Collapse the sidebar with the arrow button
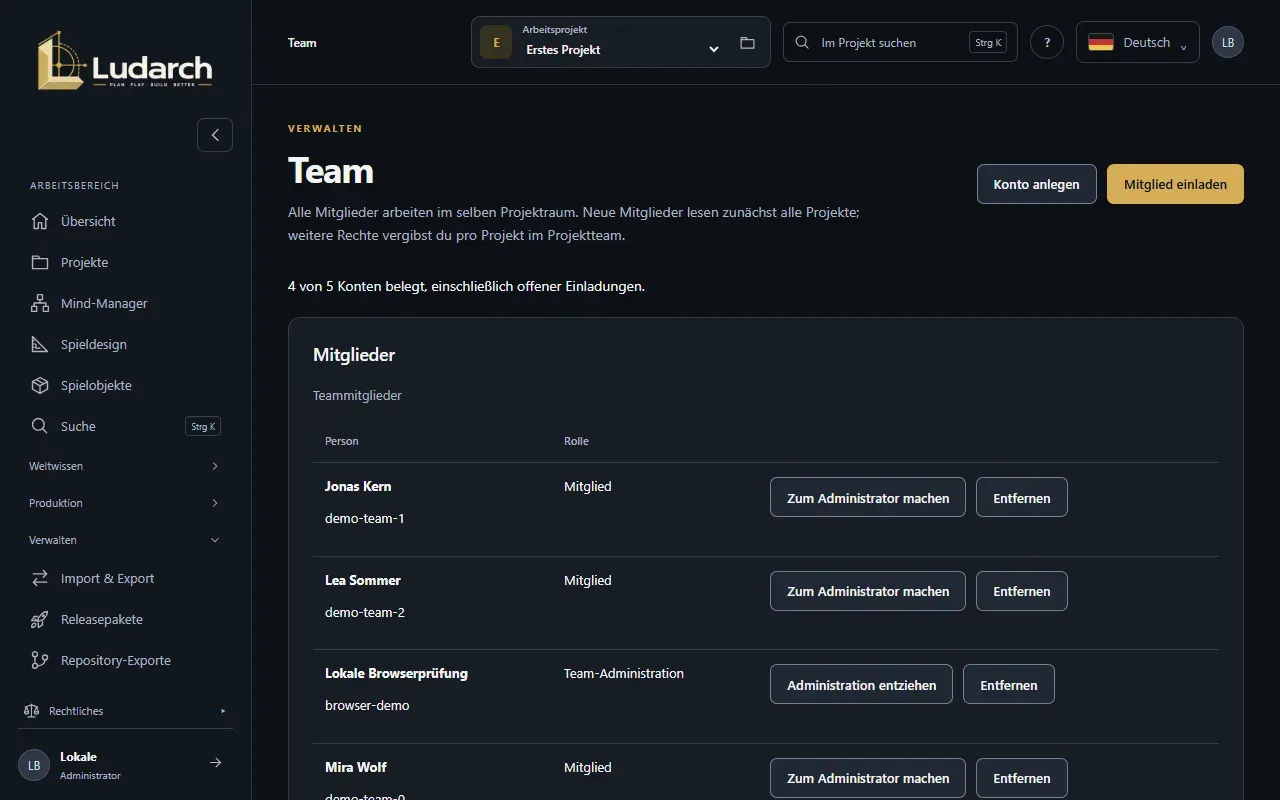The width and height of the screenshot is (1280, 800). (x=215, y=135)
